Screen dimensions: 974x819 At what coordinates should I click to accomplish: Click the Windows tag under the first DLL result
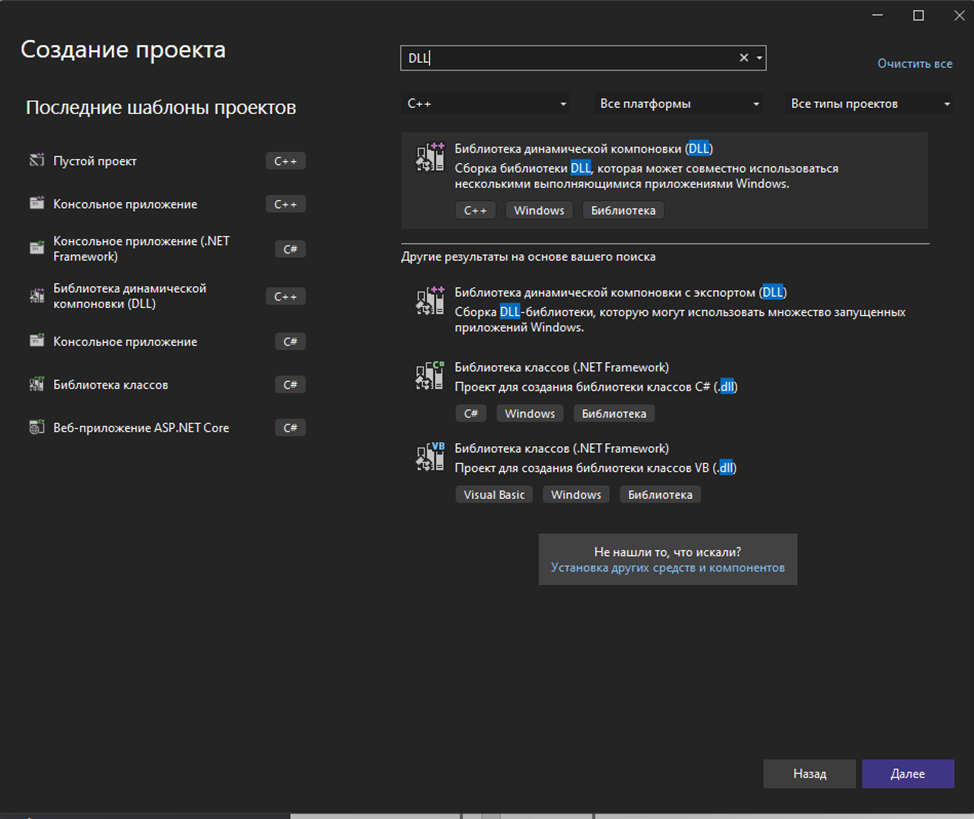539,211
